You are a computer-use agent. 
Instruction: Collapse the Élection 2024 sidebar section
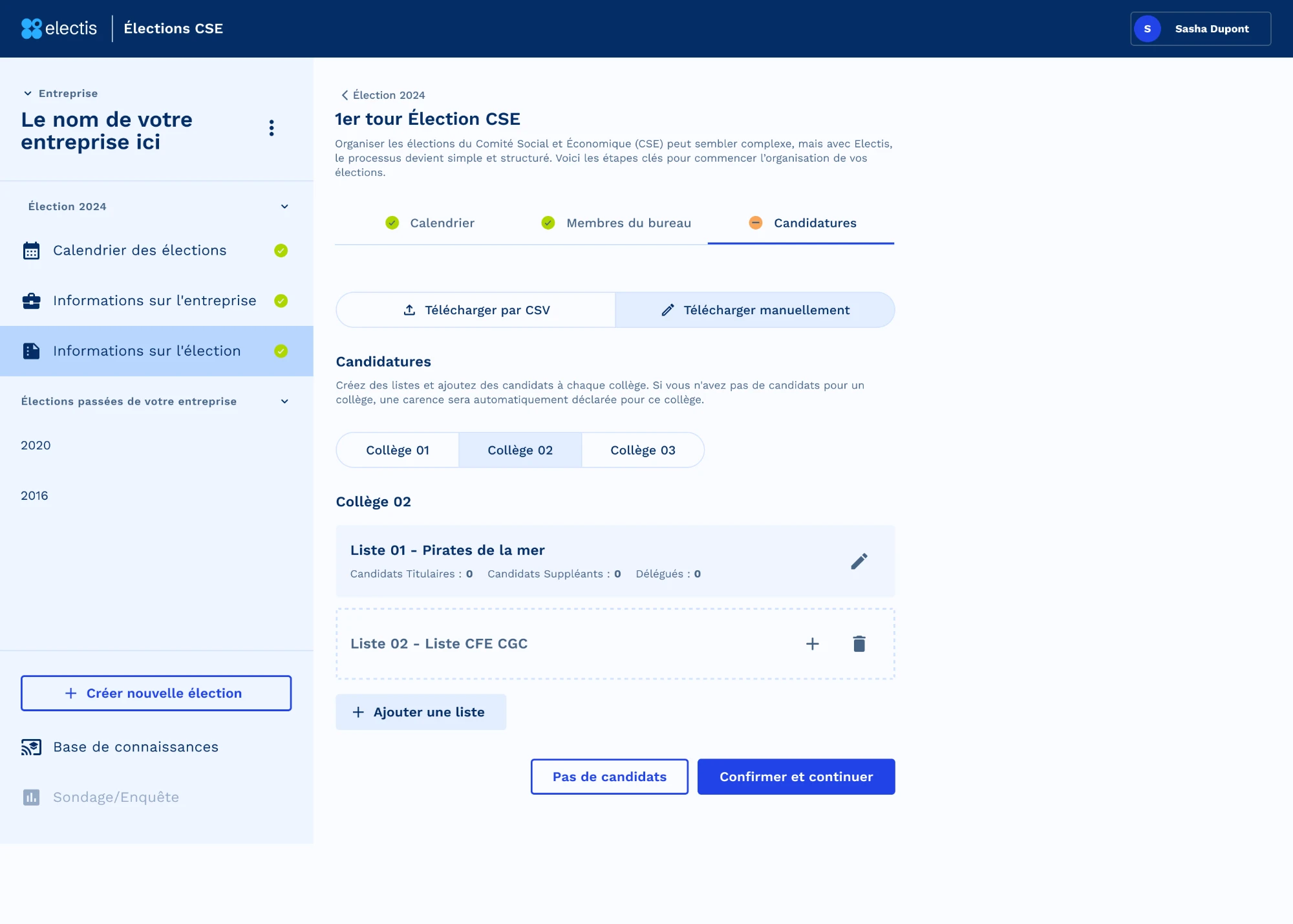(284, 207)
